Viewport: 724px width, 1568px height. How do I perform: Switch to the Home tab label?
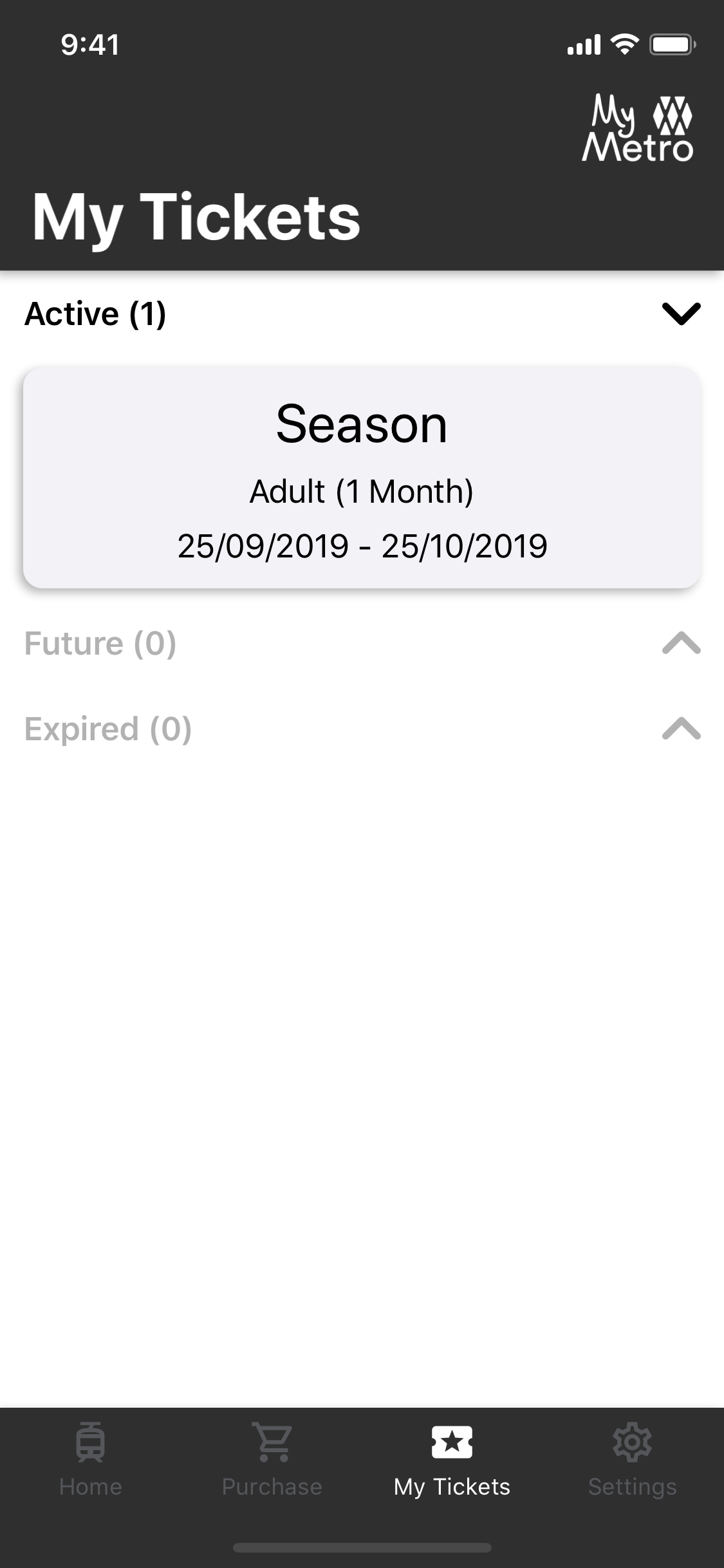click(90, 1487)
